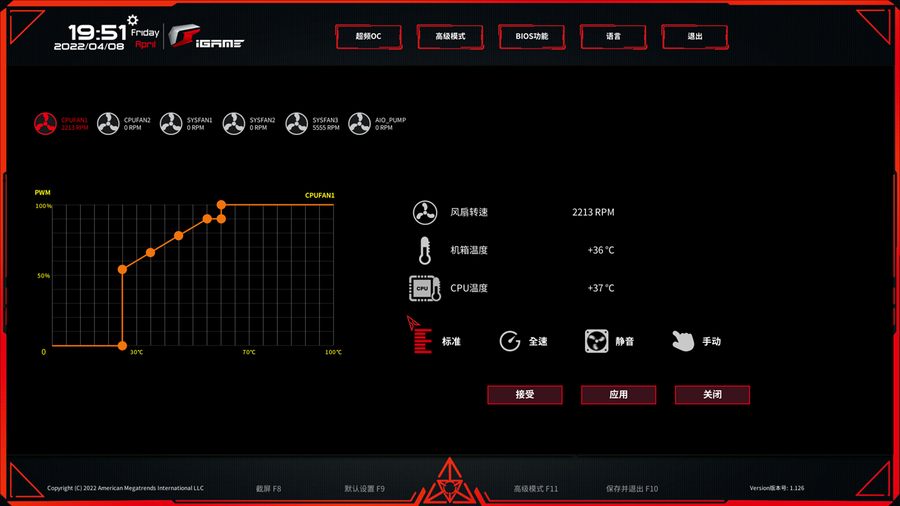The width and height of the screenshot is (900, 506).
Task: Open the 高级模式 top menu
Action: (450, 36)
